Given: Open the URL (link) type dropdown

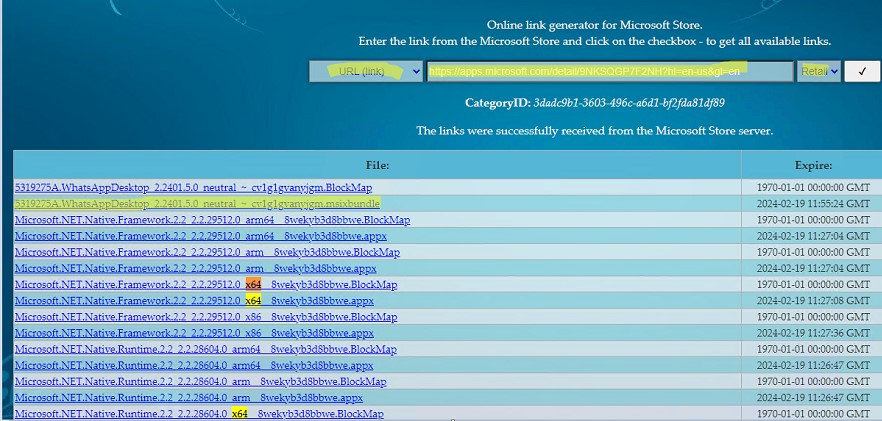Looking at the screenshot, I should coord(366,71).
